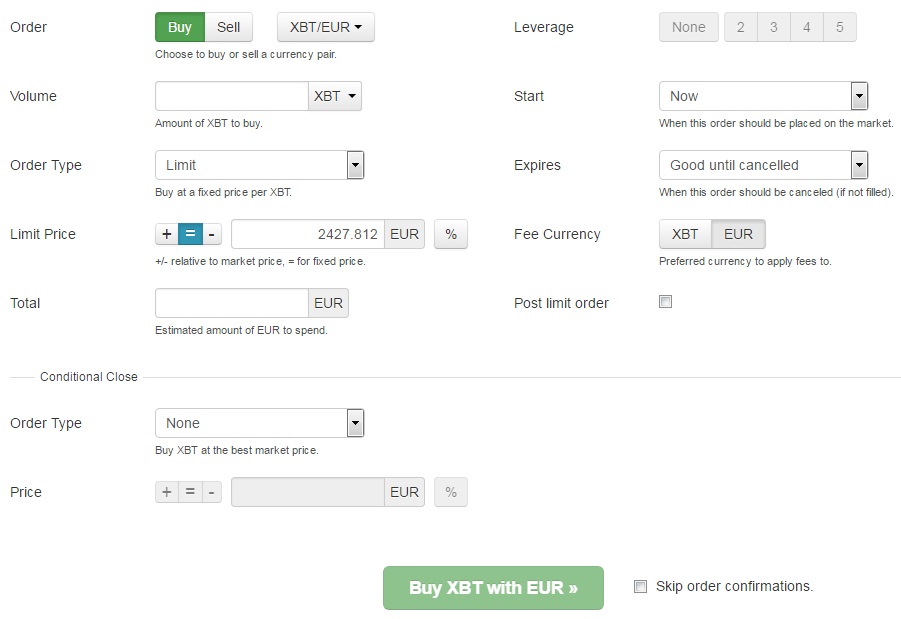The height and width of the screenshot is (619, 901).
Task: Check Skip order confirmations
Action: click(641, 587)
